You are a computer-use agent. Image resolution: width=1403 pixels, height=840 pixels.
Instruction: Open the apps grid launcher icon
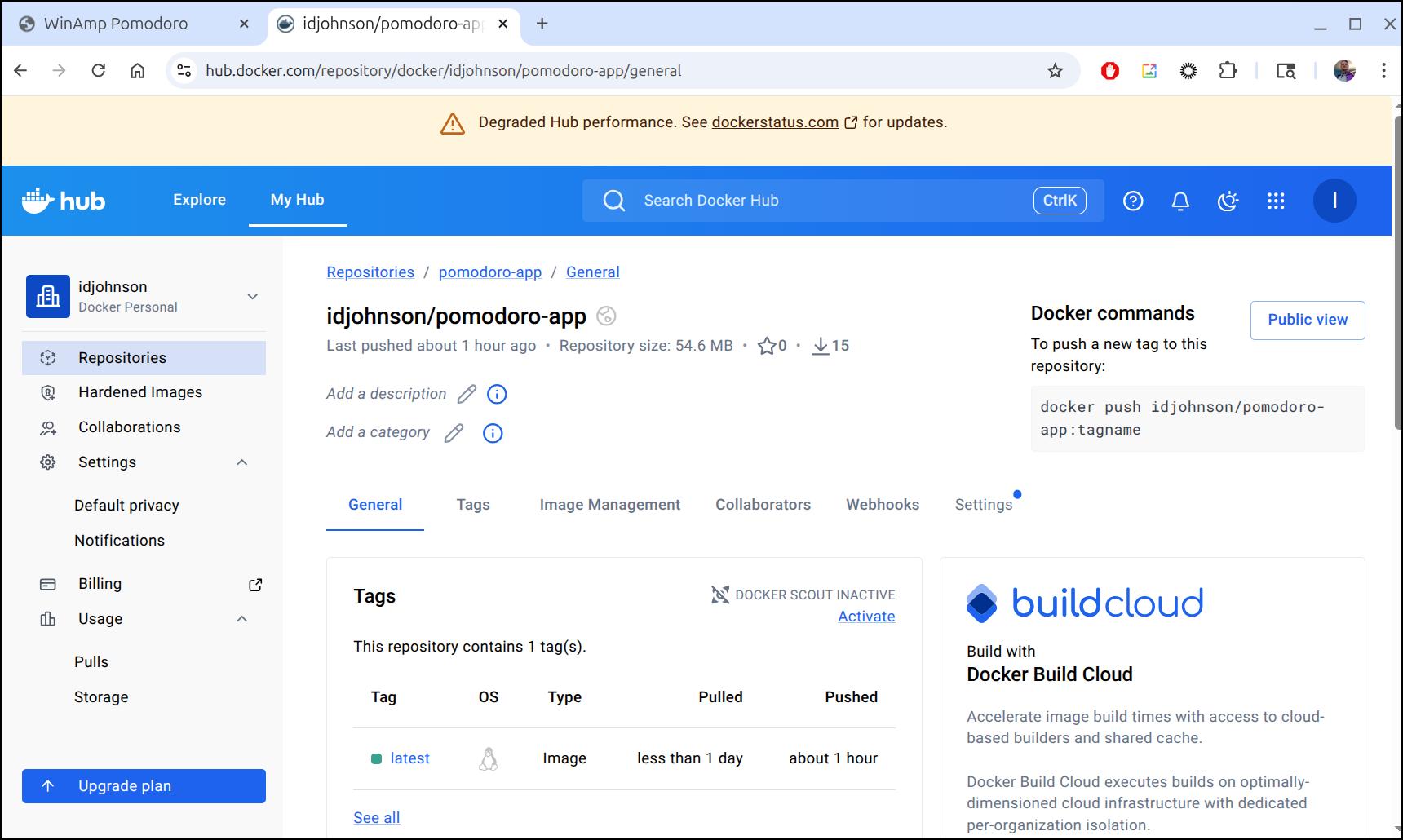[x=1276, y=201]
